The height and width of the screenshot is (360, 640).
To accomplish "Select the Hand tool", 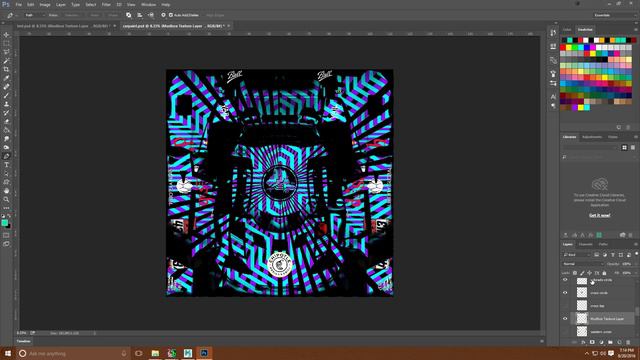I will click(x=7, y=191).
